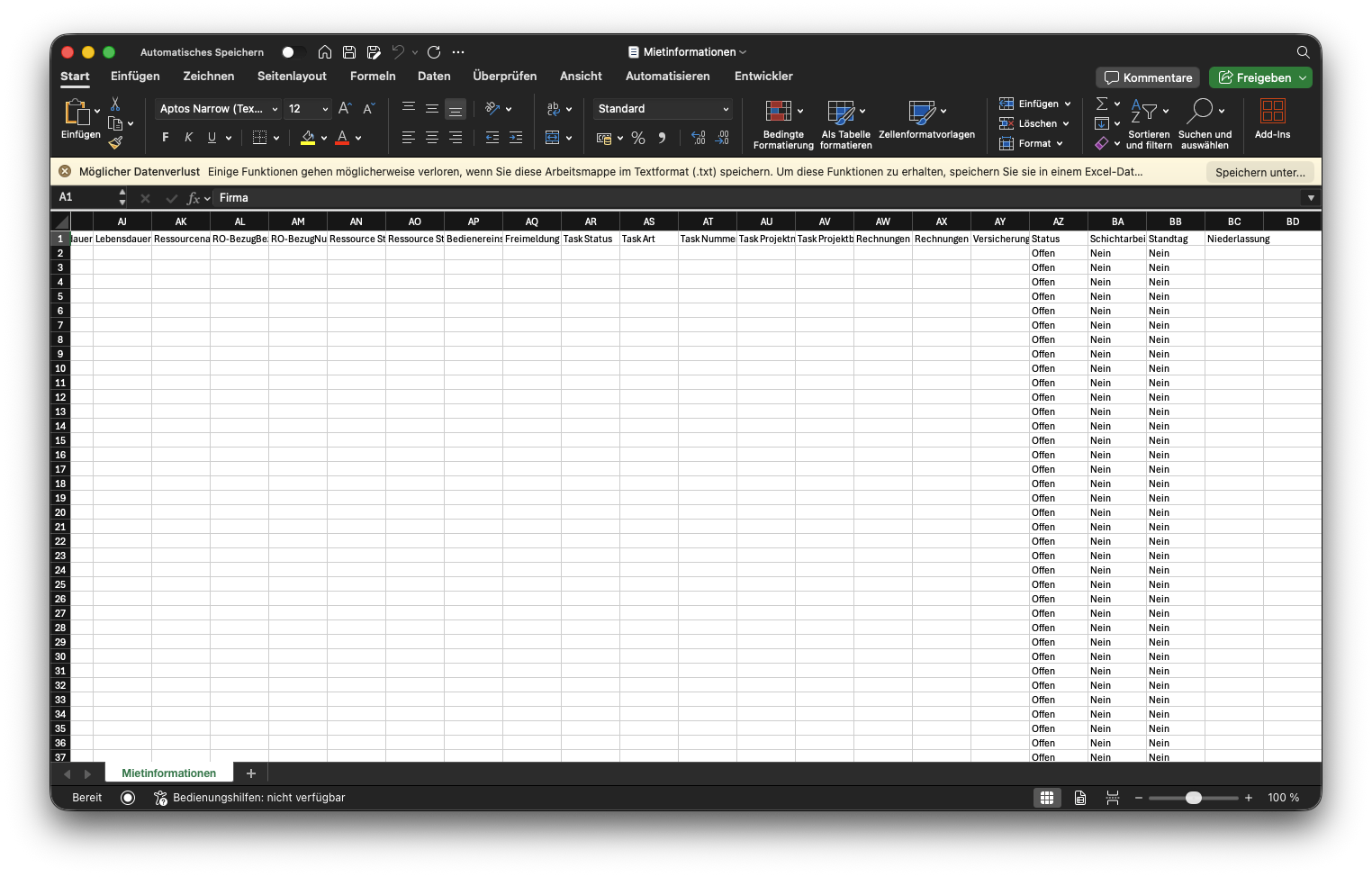Center text horizontally in cells
Image resolution: width=1372 pixels, height=877 pixels.
click(x=432, y=138)
